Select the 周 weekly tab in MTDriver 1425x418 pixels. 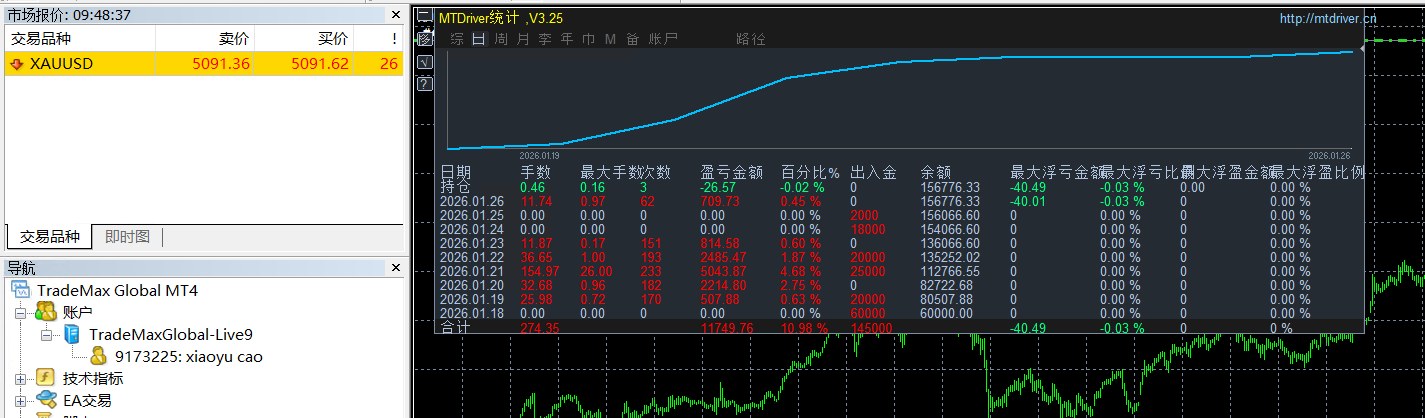501,39
